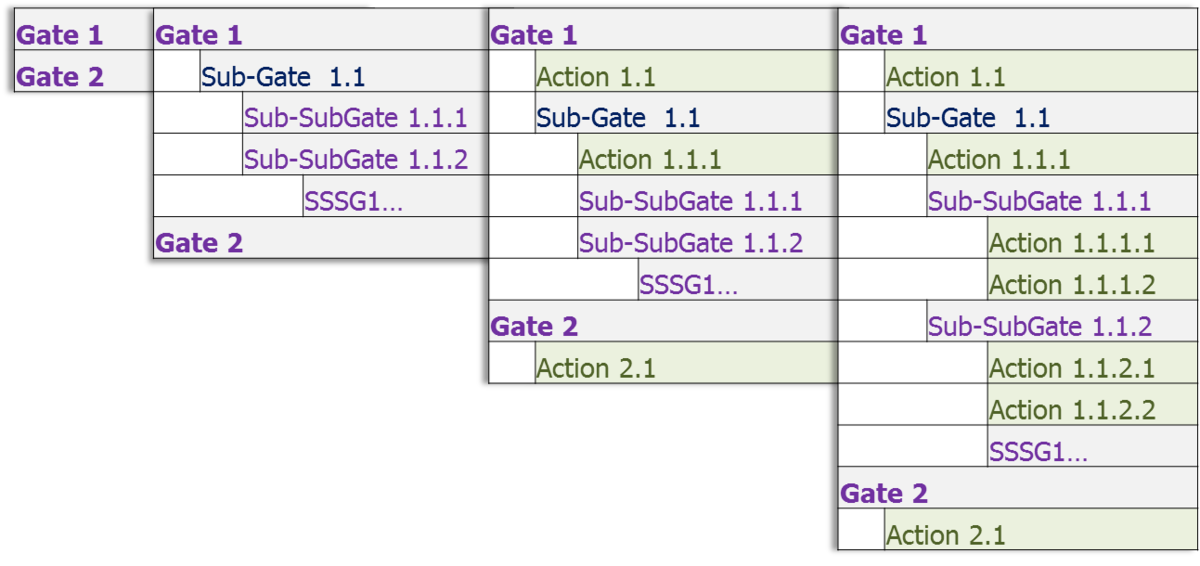Select Gate 1 in the leftmost two-row list
Screen dimensions: 1200x566
pos(84,35)
